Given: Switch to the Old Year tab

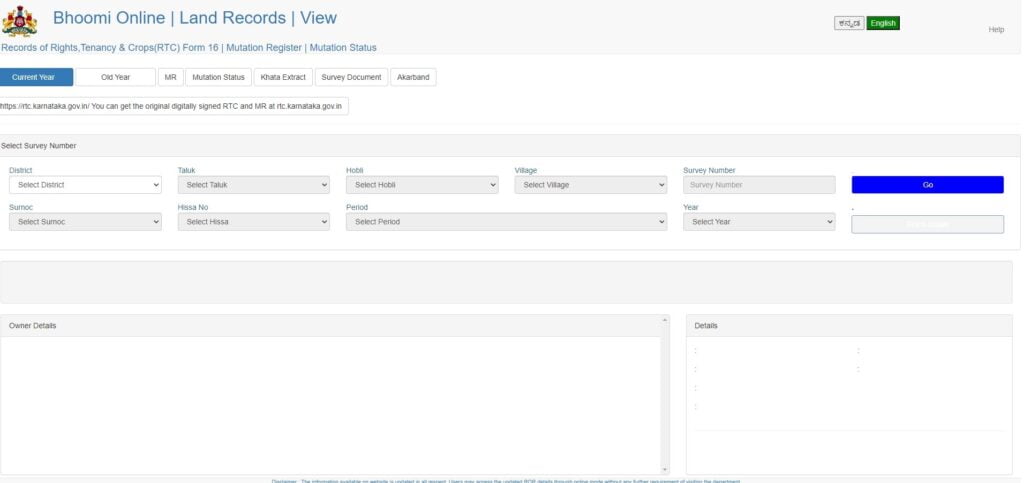Looking at the screenshot, I should pos(116,77).
